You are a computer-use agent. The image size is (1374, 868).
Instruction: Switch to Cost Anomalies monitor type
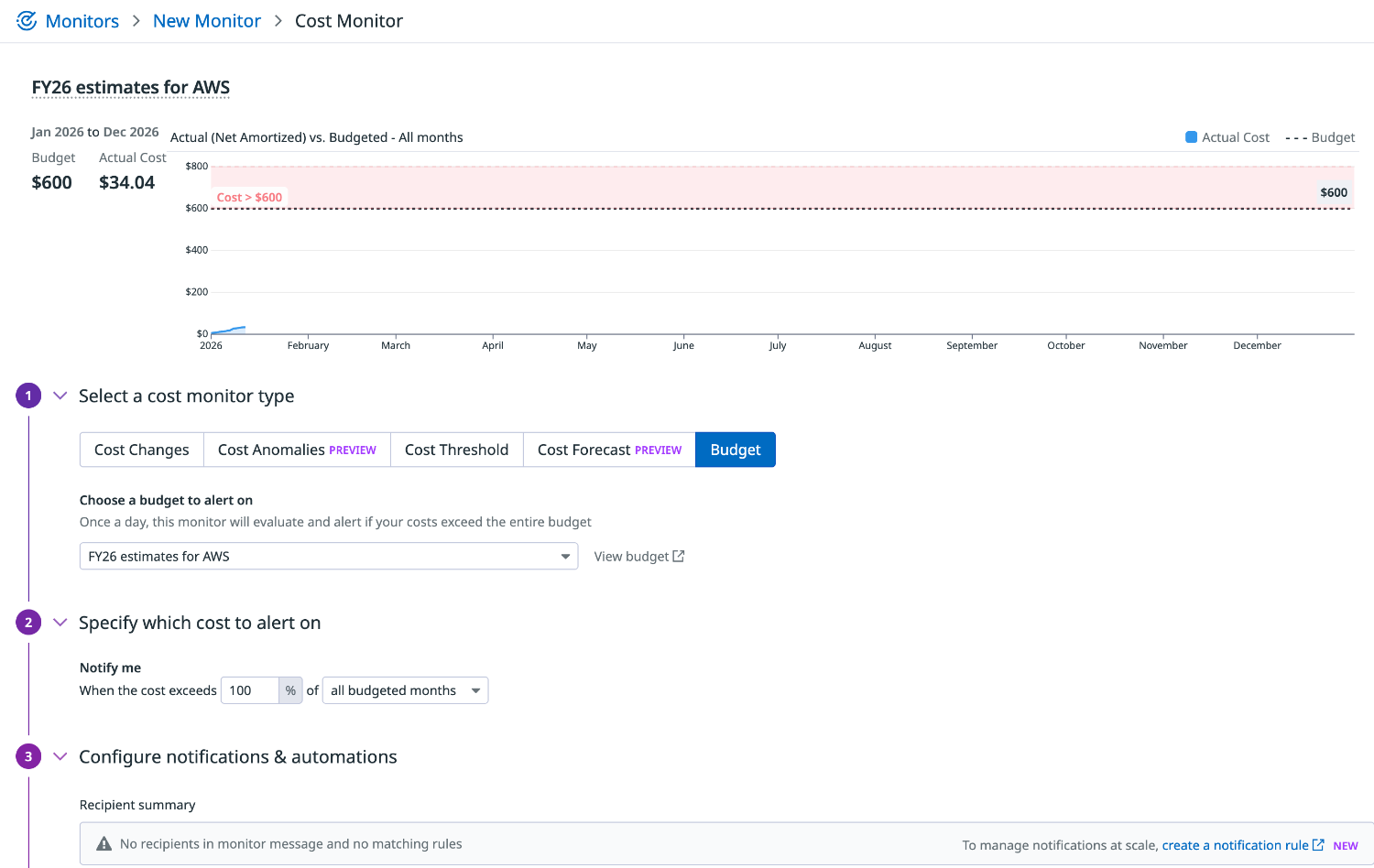297,450
